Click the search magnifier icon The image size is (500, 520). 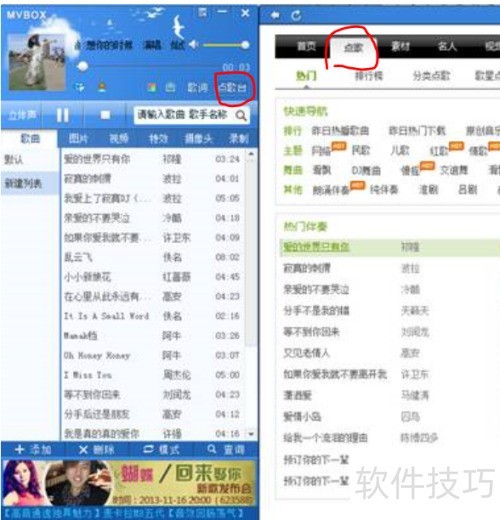pos(241,116)
